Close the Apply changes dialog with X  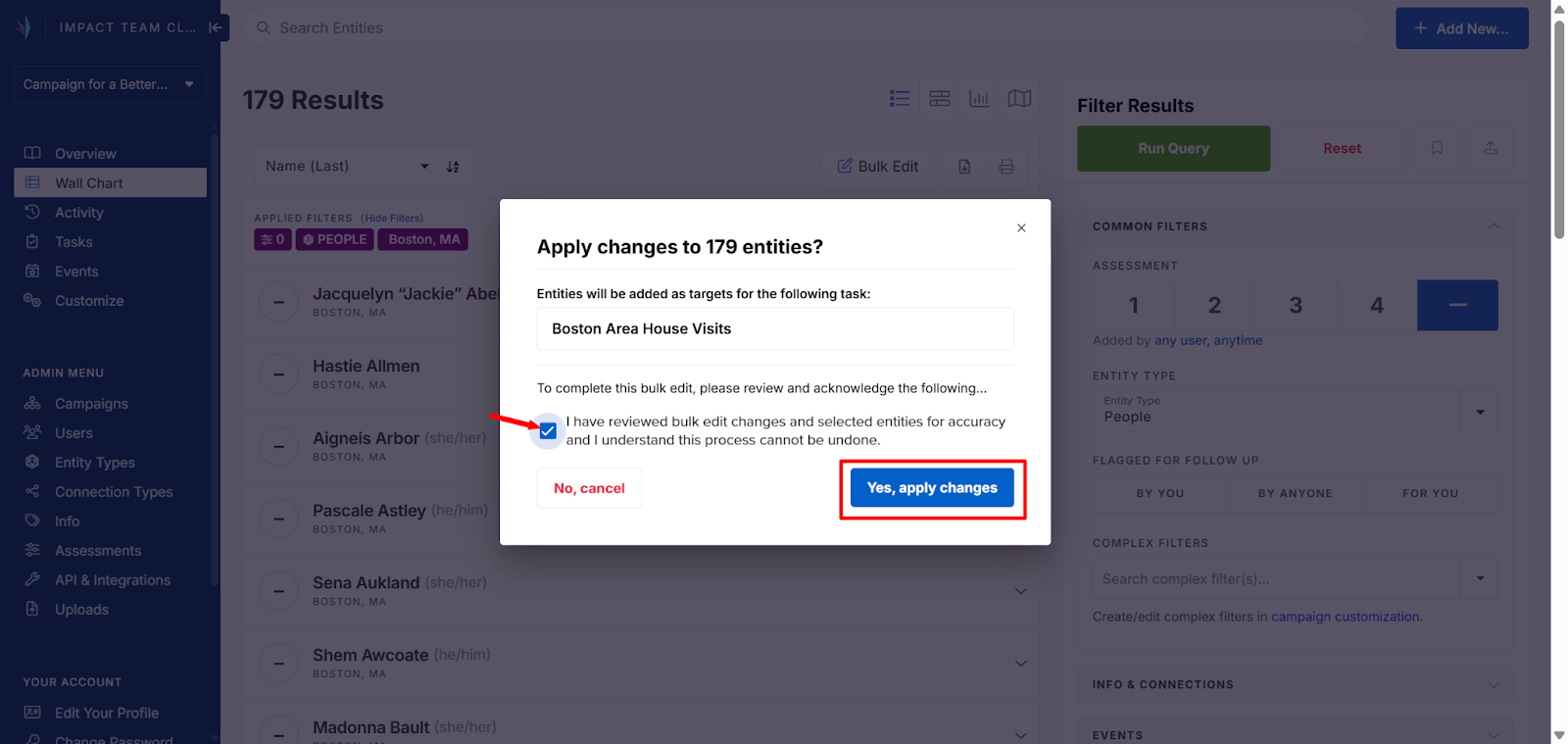click(x=1021, y=227)
